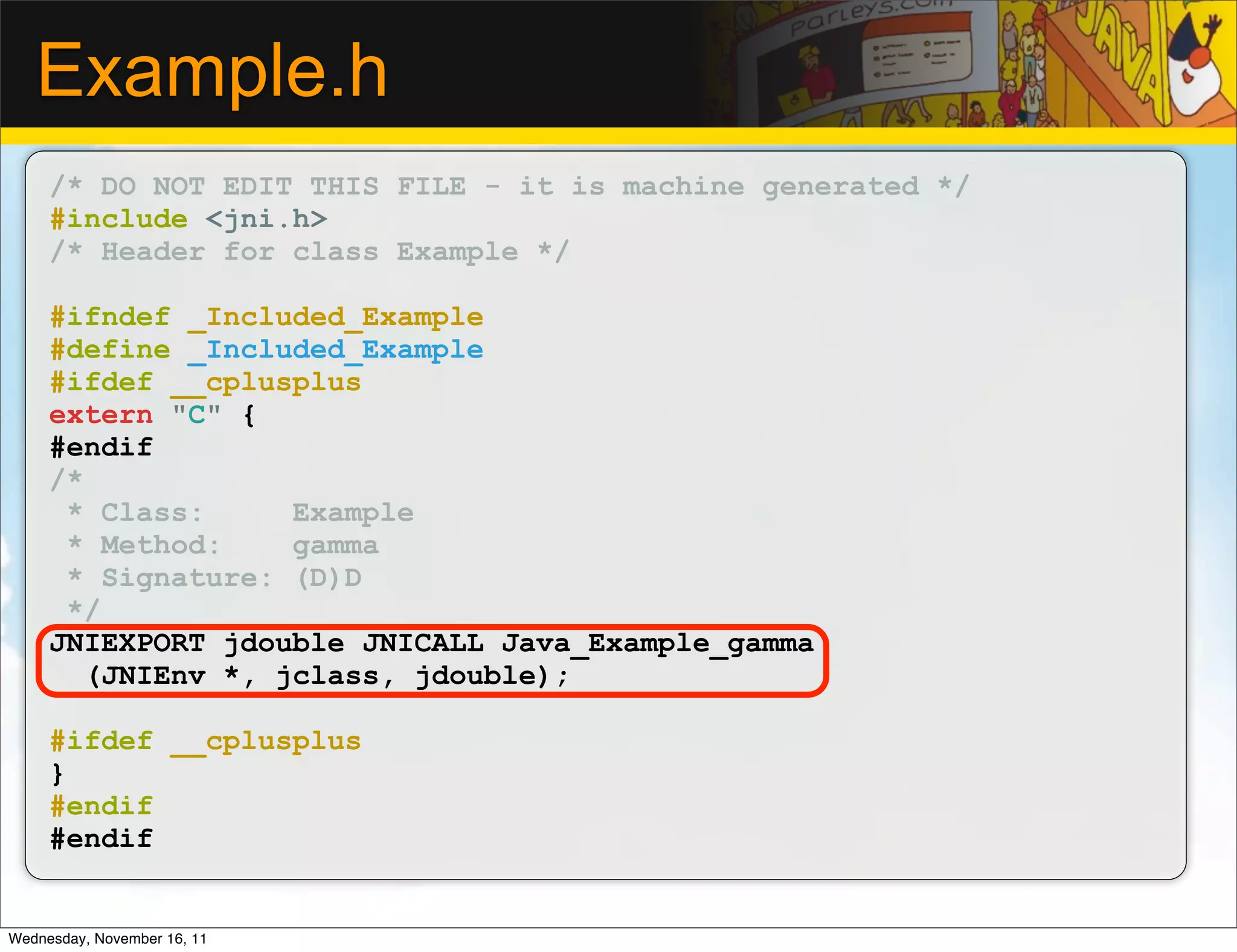The width and height of the screenshot is (1237, 952).
Task: Select the JNIEXPORT macro
Action: [127, 643]
